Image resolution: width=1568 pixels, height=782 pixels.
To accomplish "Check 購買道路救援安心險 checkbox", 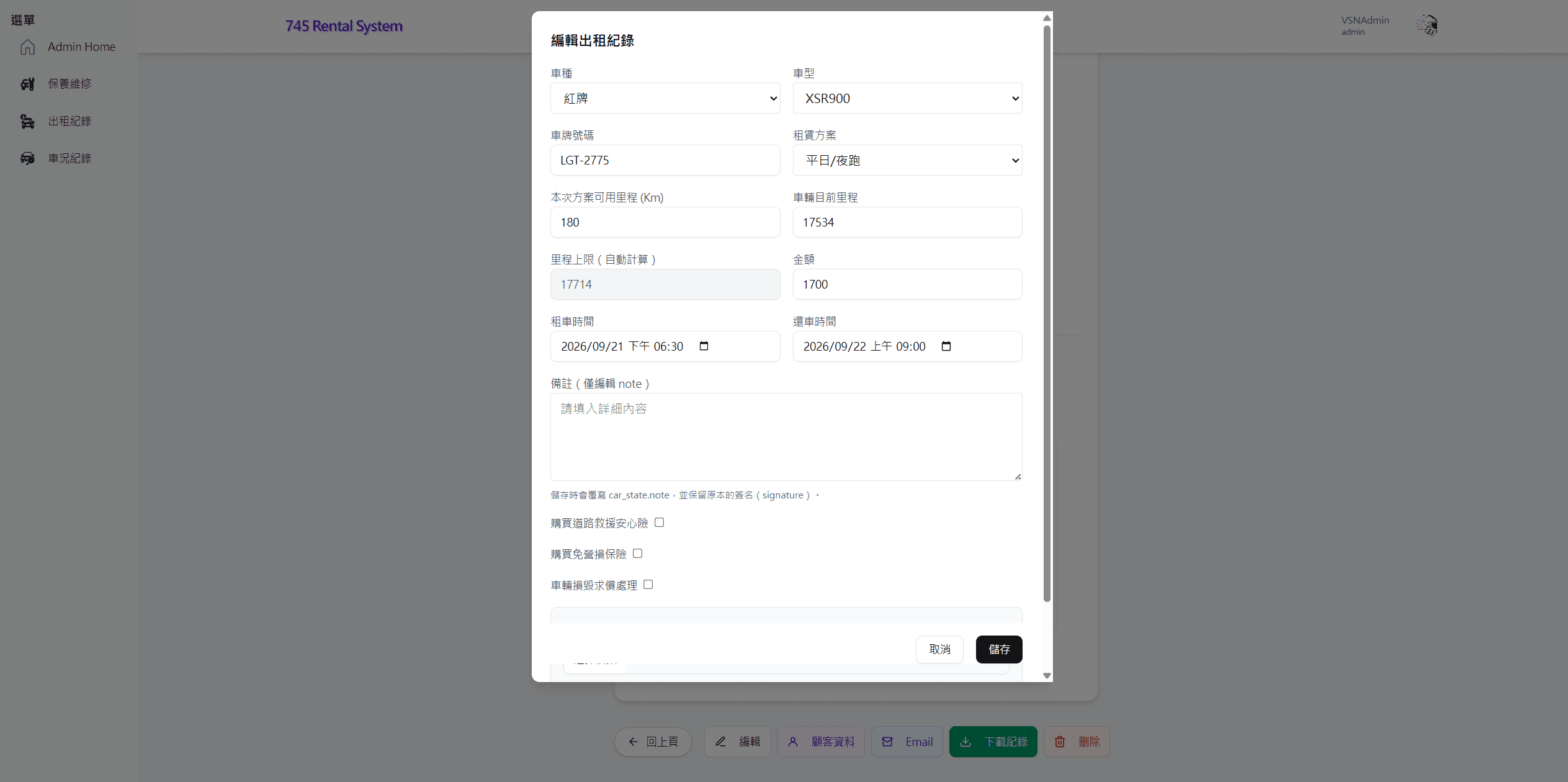I will pos(659,523).
